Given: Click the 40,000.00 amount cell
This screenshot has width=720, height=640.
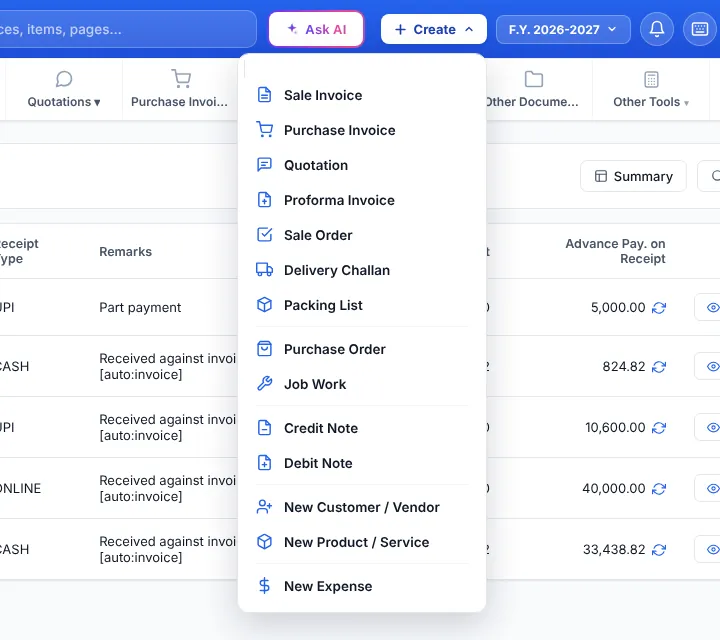Looking at the screenshot, I should [x=613, y=488].
